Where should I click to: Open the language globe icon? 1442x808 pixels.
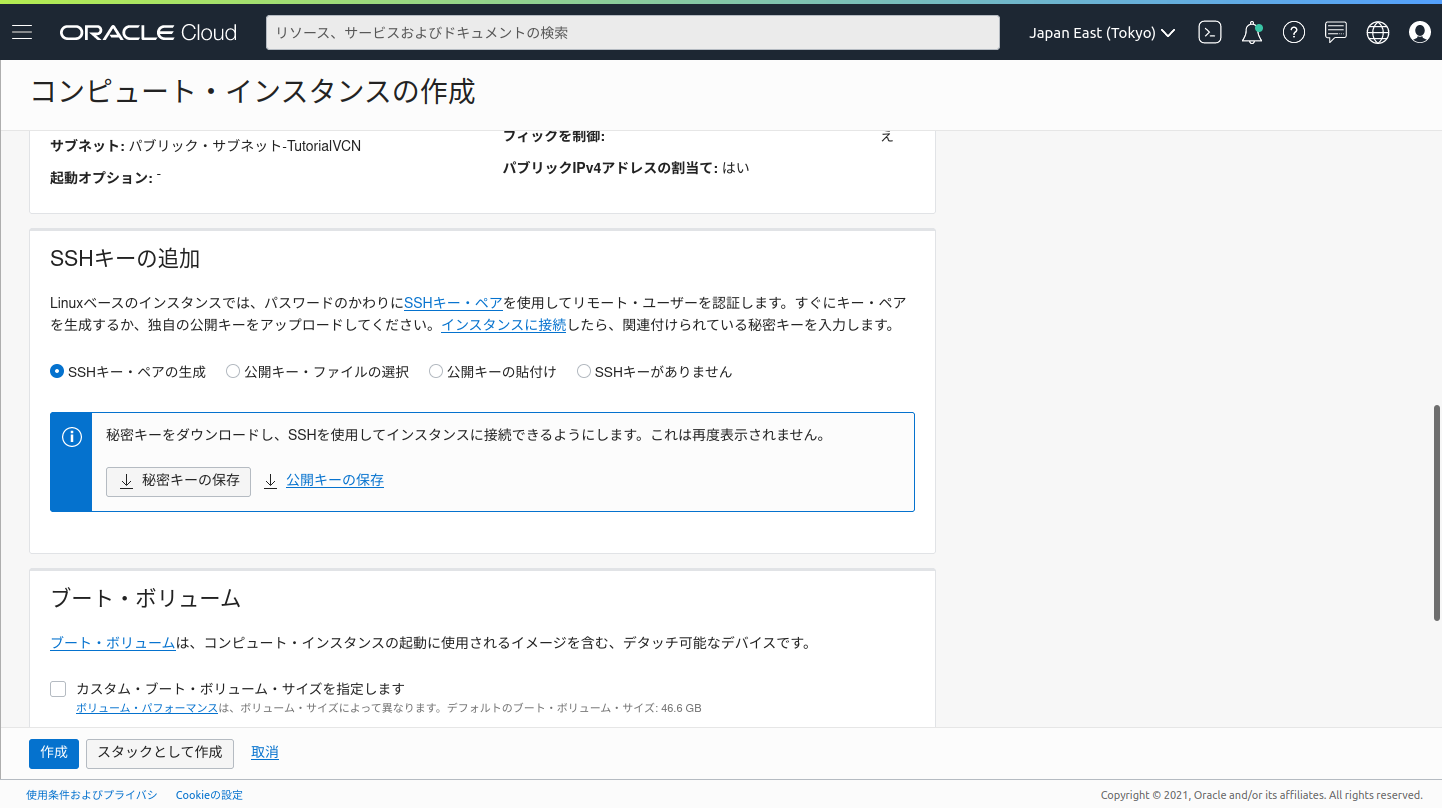(1378, 32)
